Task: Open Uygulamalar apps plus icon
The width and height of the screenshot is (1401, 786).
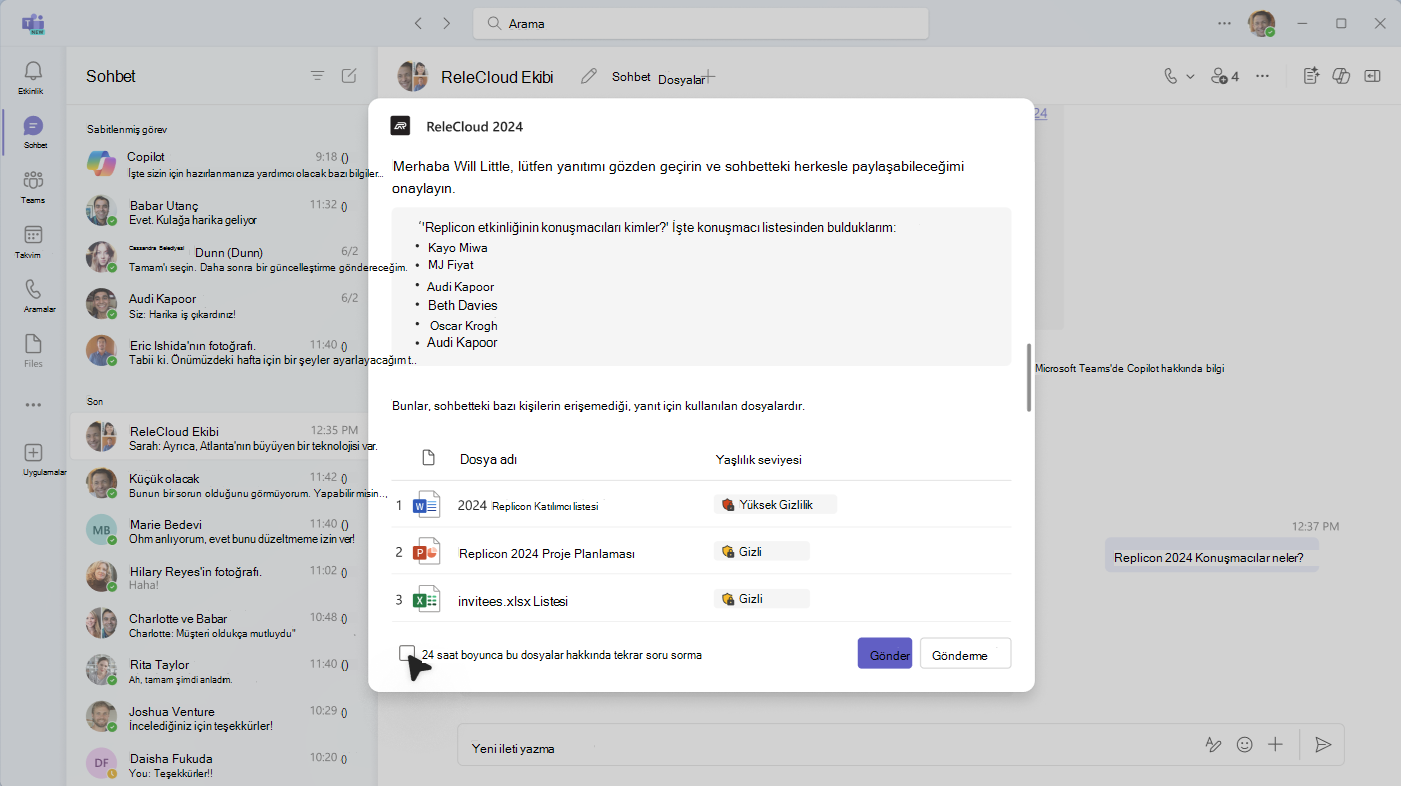Action: coord(33,453)
